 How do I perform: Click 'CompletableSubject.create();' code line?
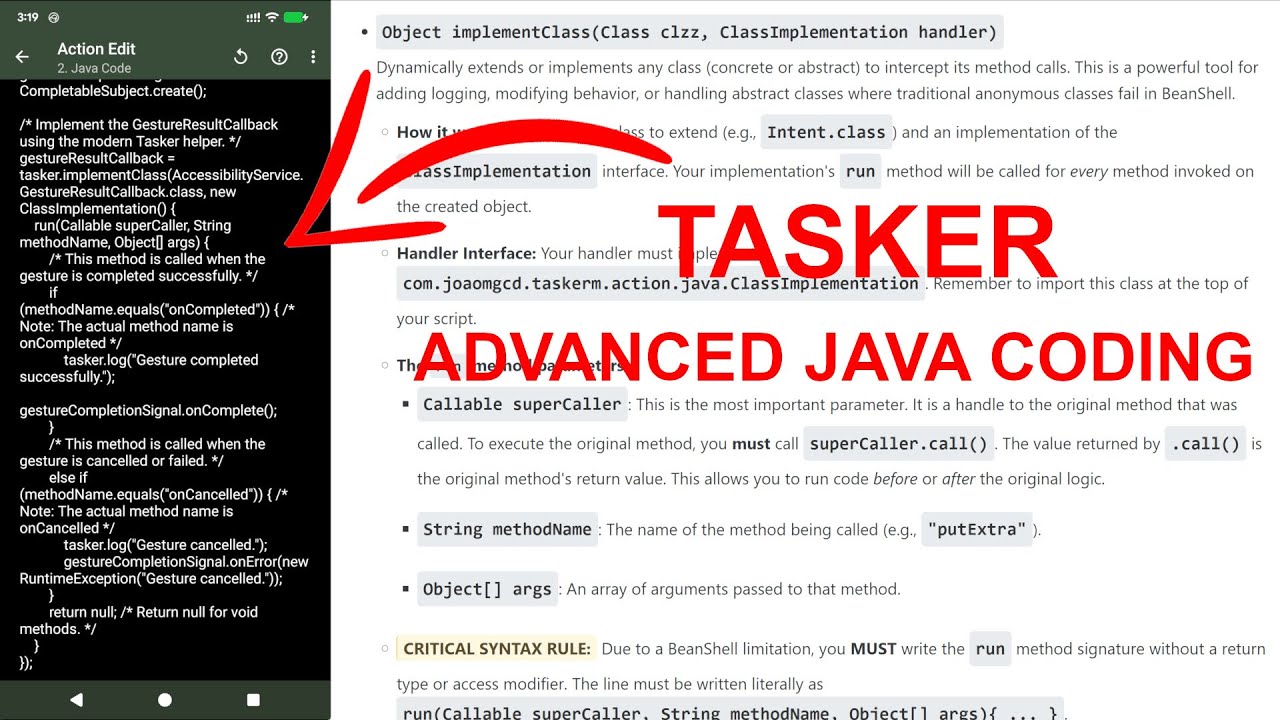tap(113, 91)
